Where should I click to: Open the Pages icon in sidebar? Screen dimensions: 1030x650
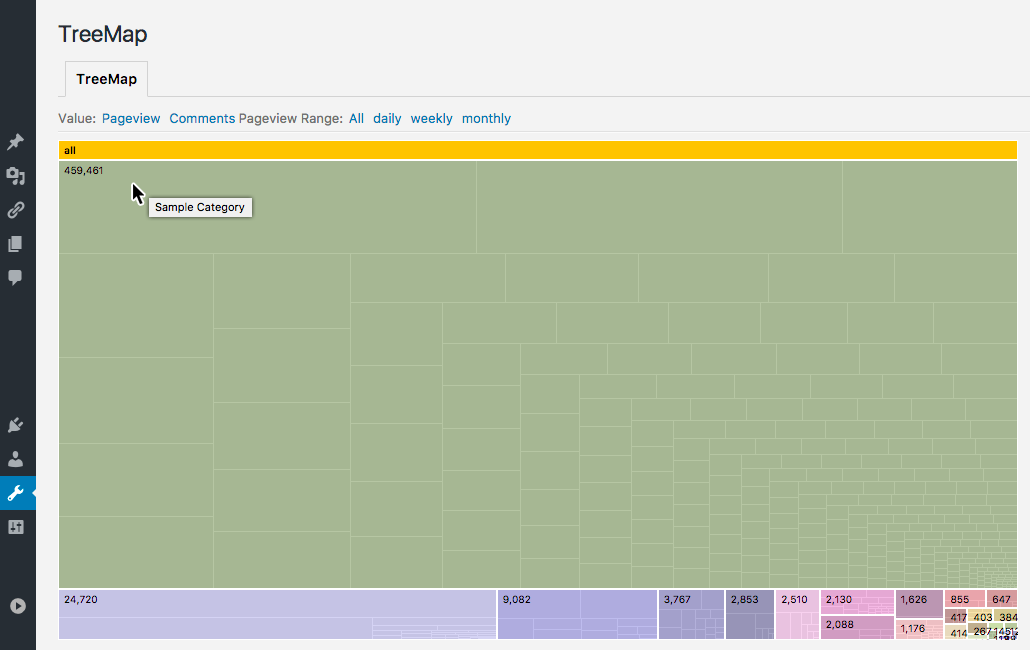coord(15,244)
